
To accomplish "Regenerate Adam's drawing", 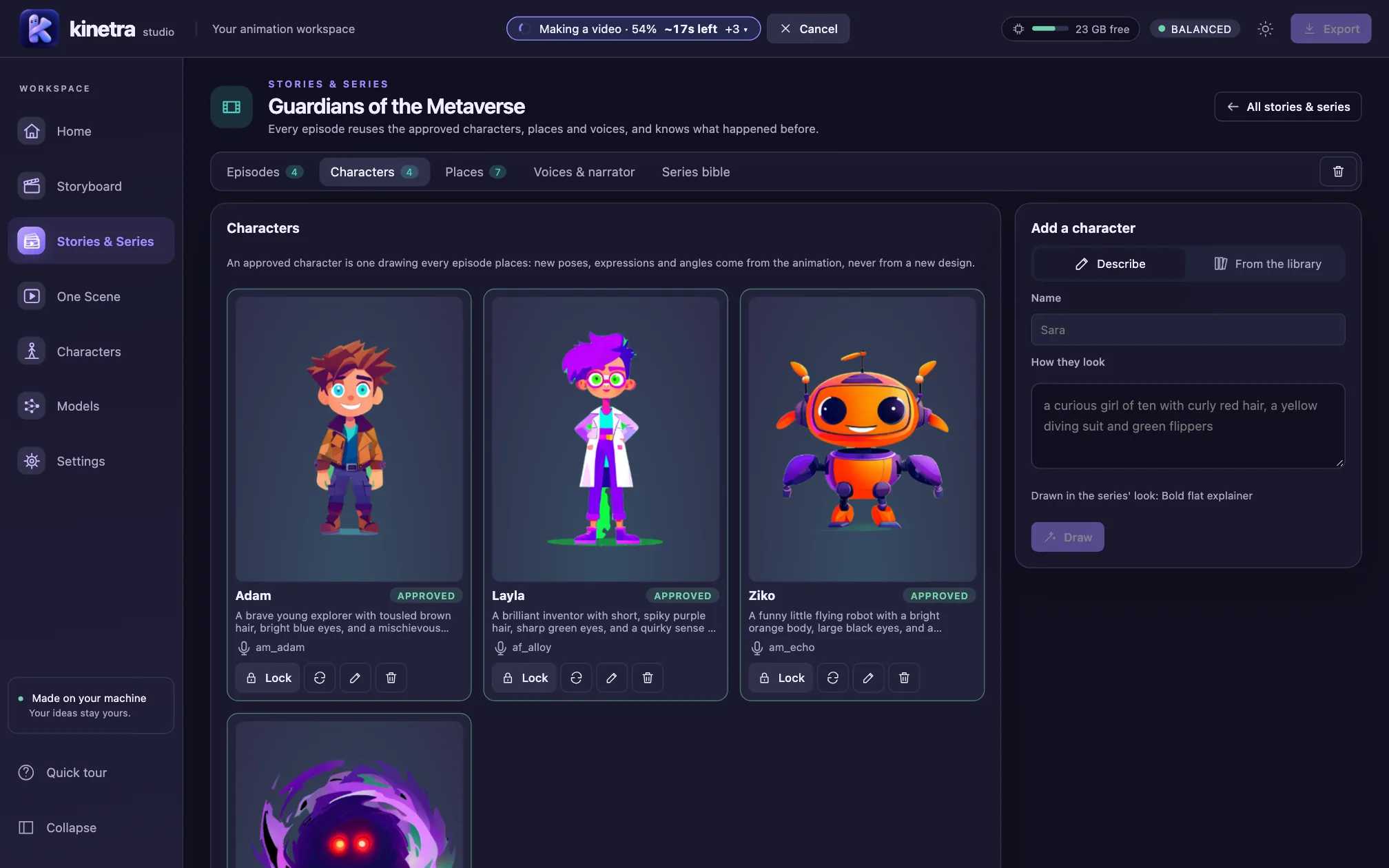I will click(320, 678).
